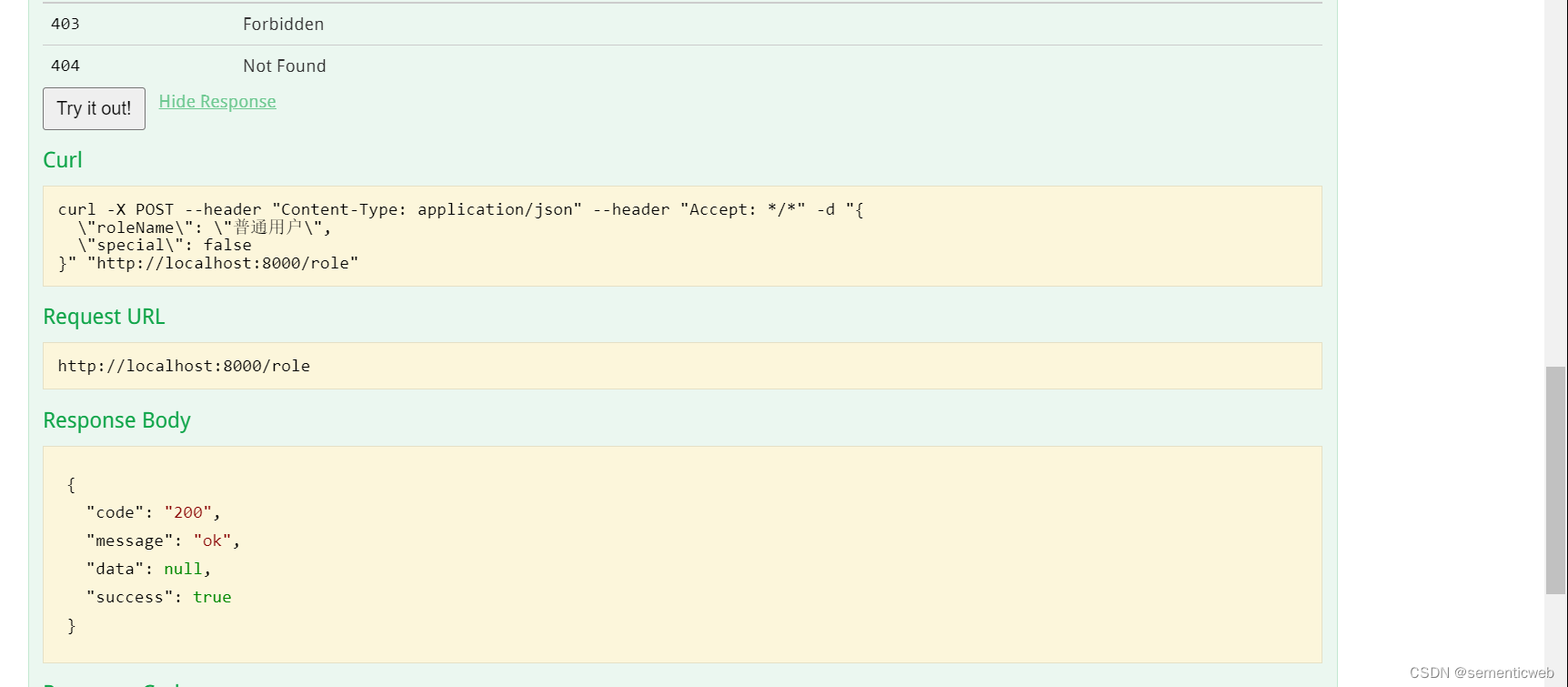Click the "message": "ok" response line
This screenshot has height=687, width=1568.
tap(163, 541)
